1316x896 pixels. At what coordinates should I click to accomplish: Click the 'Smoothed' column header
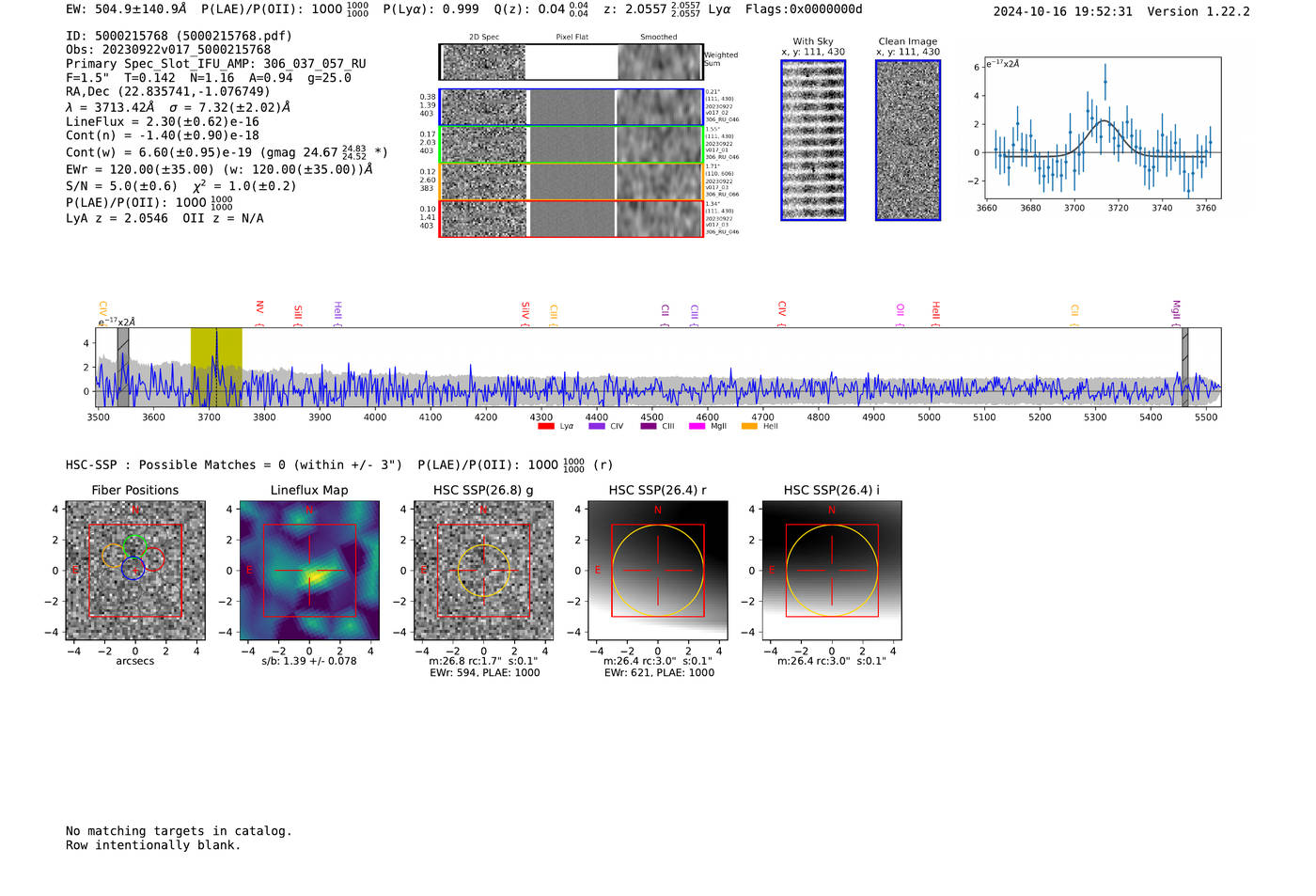click(658, 38)
